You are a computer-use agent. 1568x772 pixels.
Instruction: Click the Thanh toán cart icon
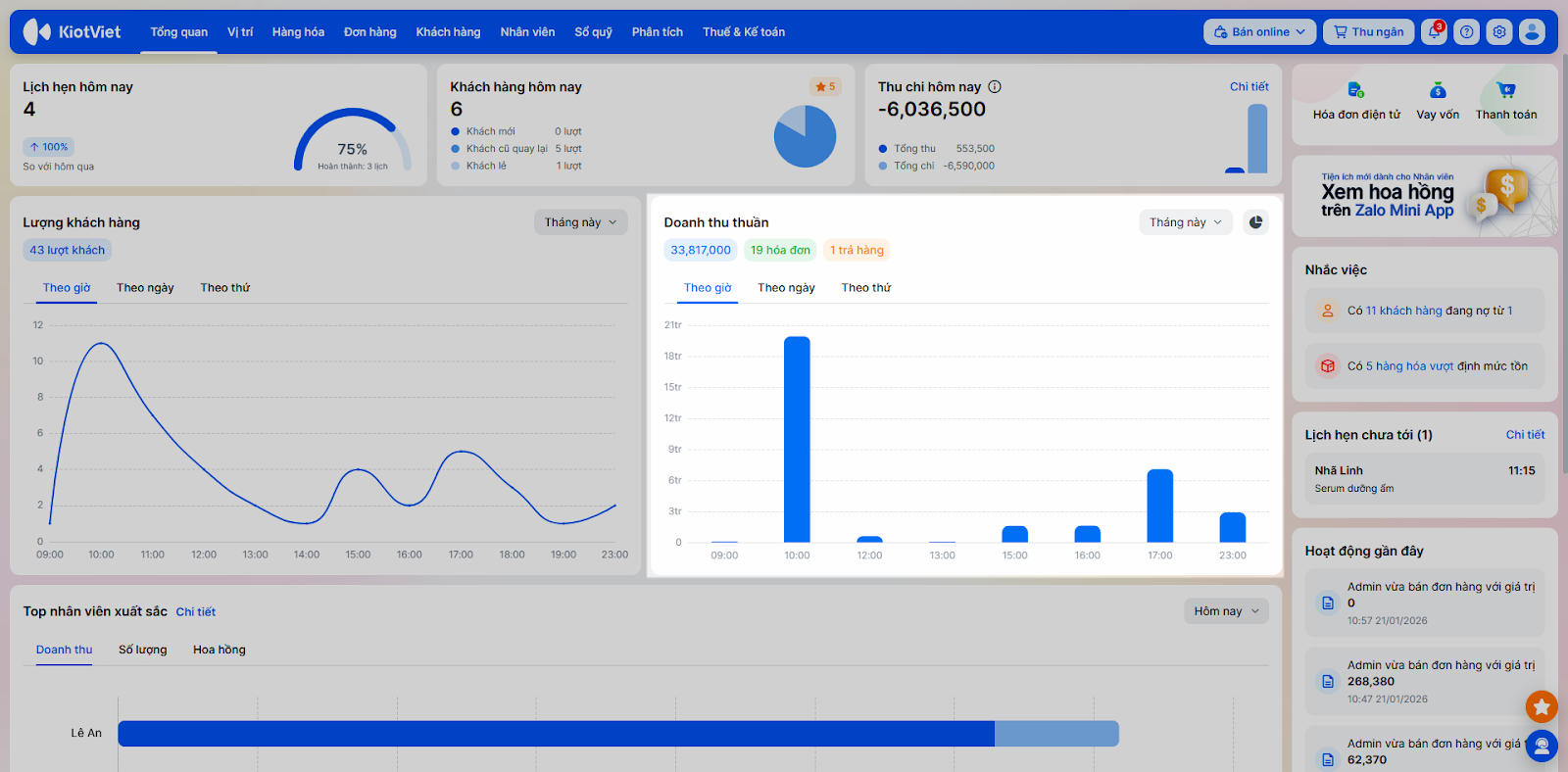tap(1506, 91)
